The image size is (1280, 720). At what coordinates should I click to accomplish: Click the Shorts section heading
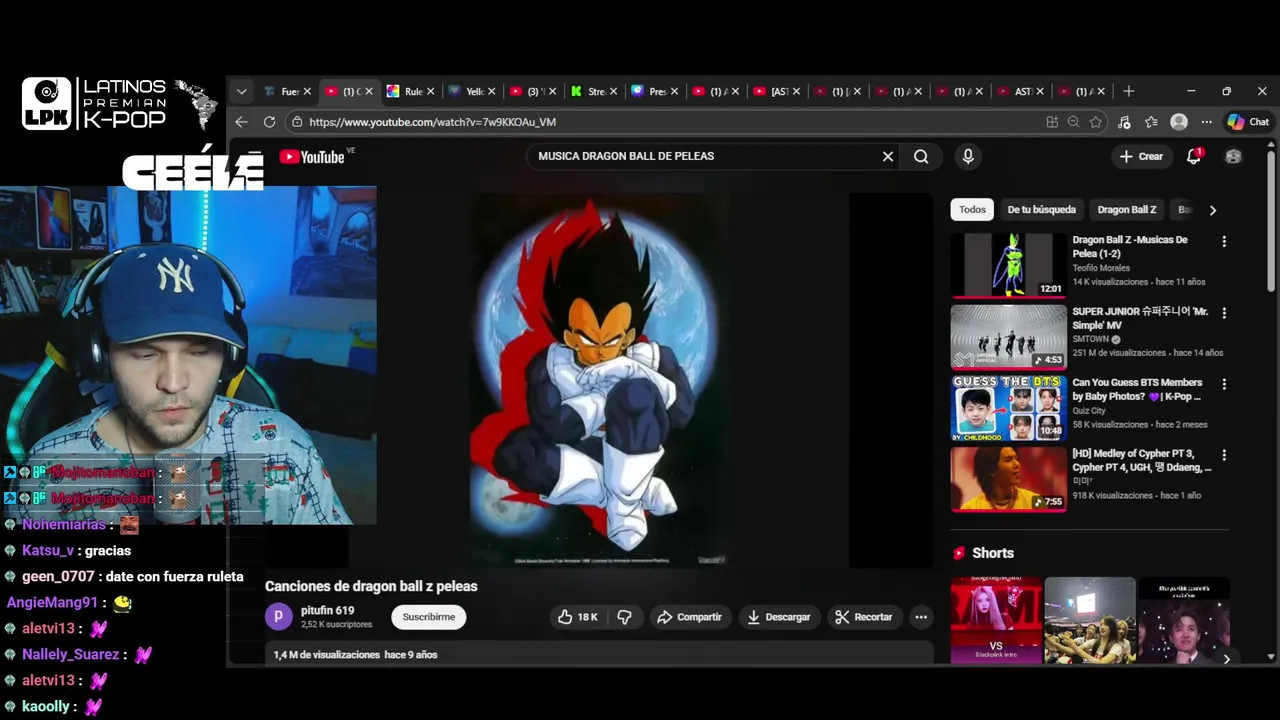click(x=992, y=553)
